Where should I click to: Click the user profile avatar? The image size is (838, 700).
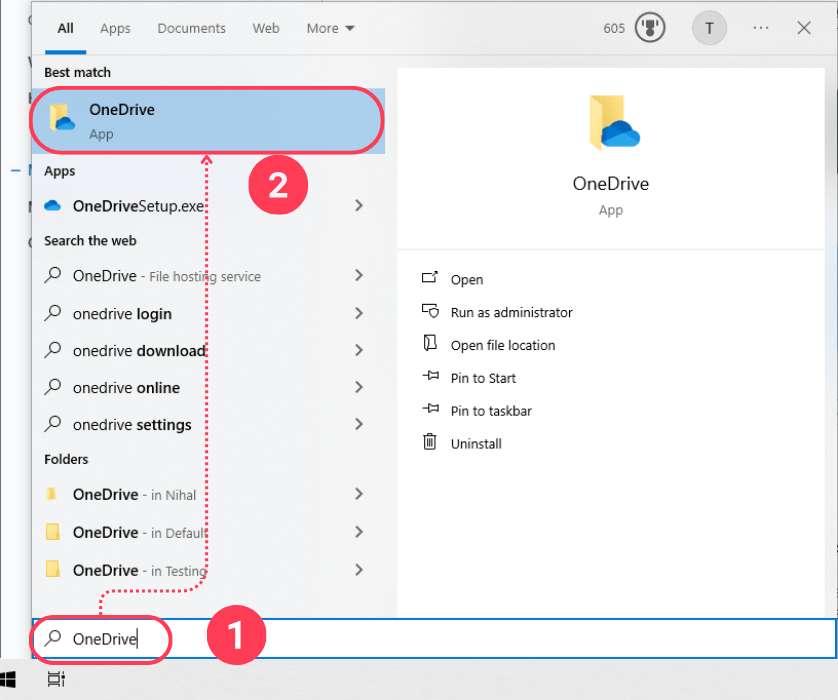[709, 28]
